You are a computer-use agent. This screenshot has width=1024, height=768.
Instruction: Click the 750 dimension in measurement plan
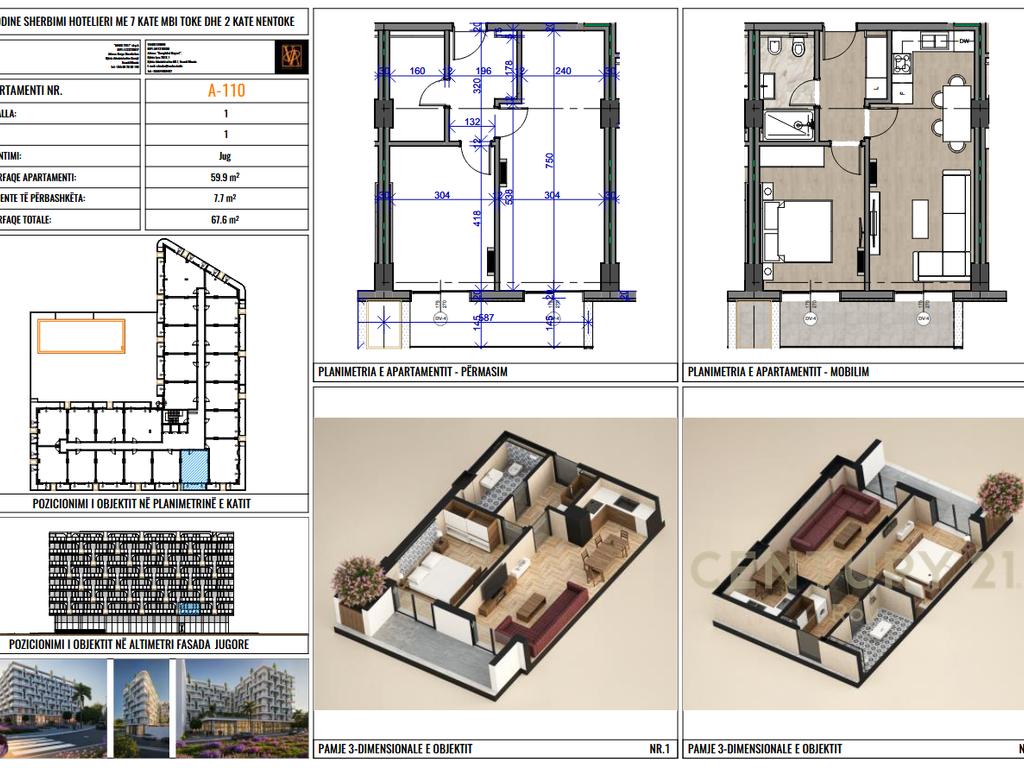[549, 159]
